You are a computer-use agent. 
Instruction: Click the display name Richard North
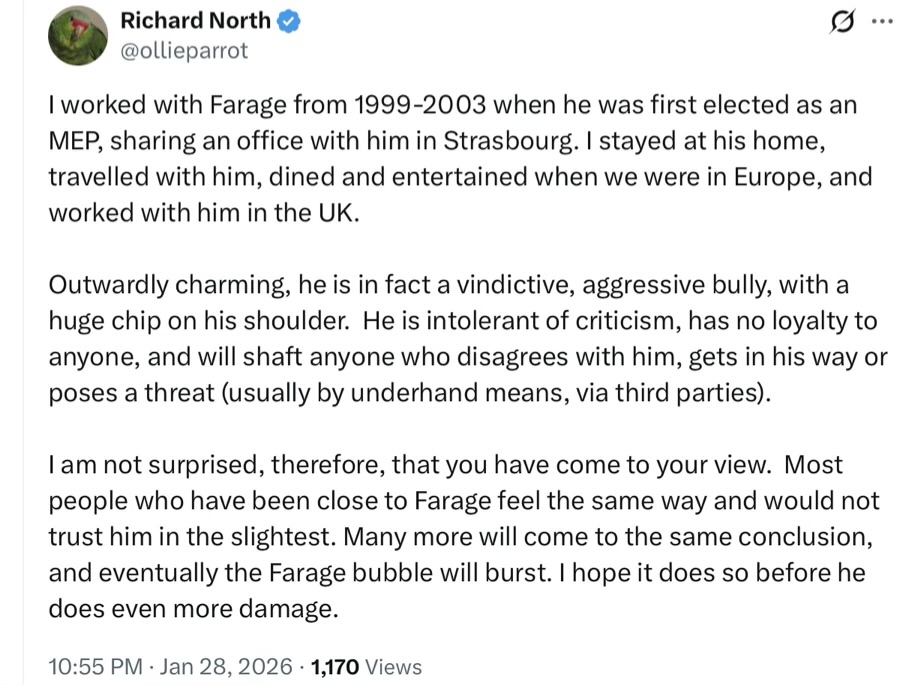point(194,20)
